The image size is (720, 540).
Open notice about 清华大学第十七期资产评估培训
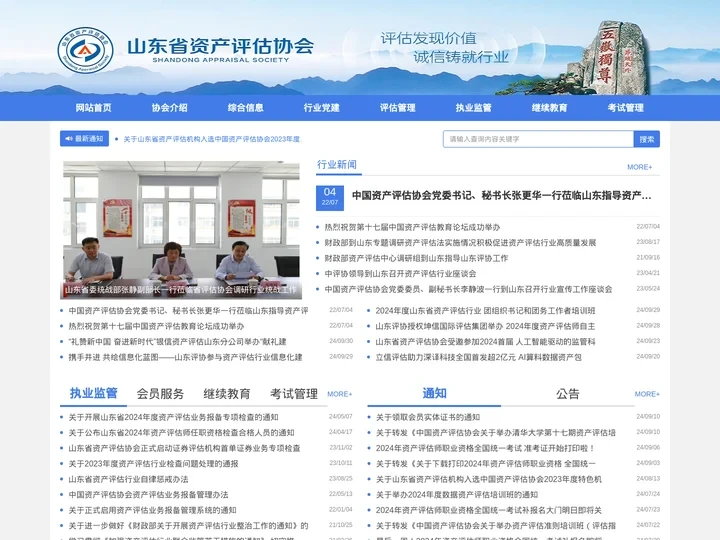(495, 433)
